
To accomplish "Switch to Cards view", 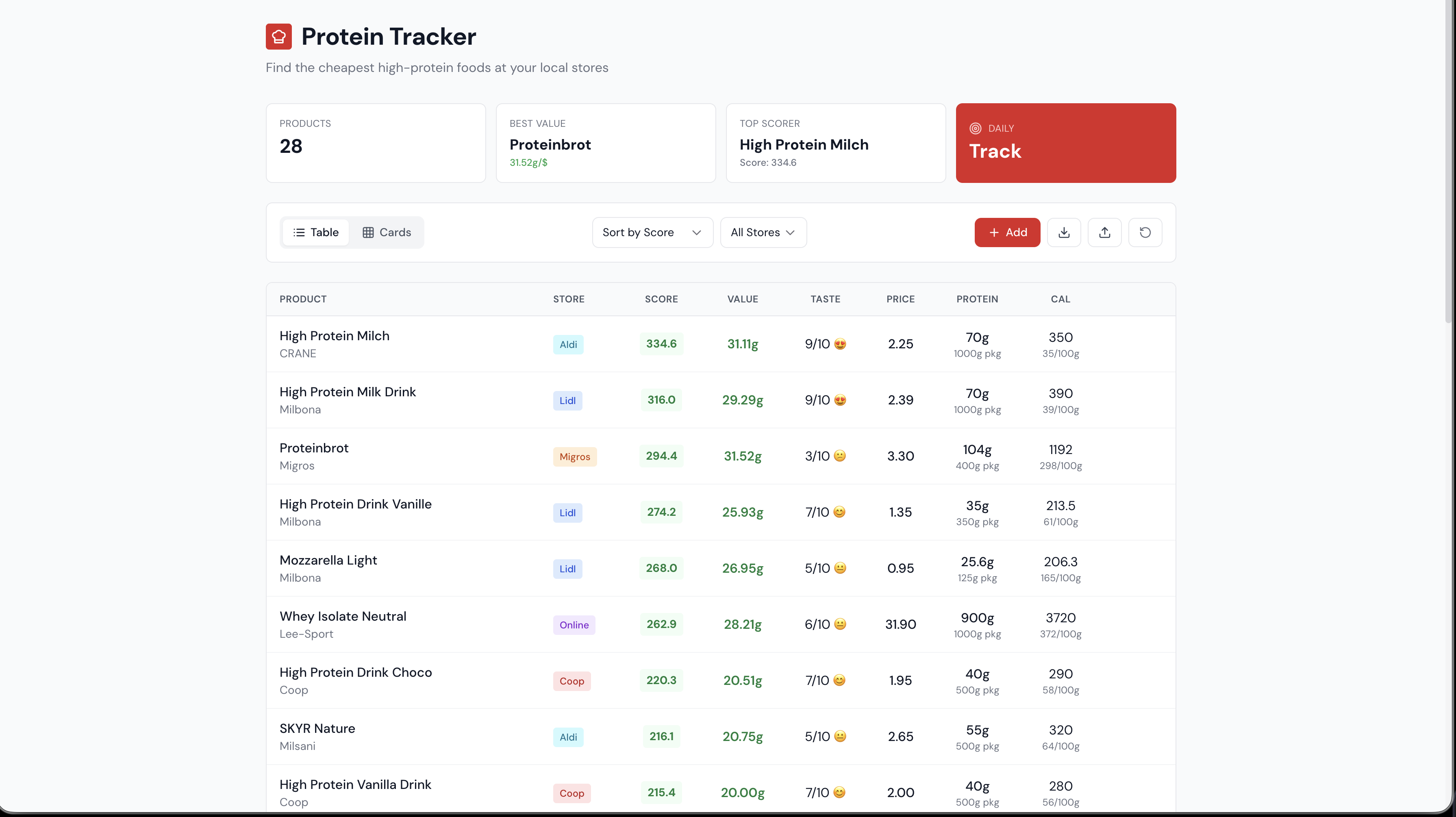I will pyautogui.click(x=386, y=232).
